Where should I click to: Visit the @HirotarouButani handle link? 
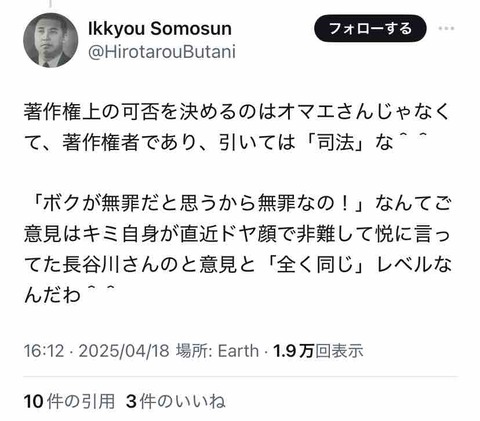point(162,52)
